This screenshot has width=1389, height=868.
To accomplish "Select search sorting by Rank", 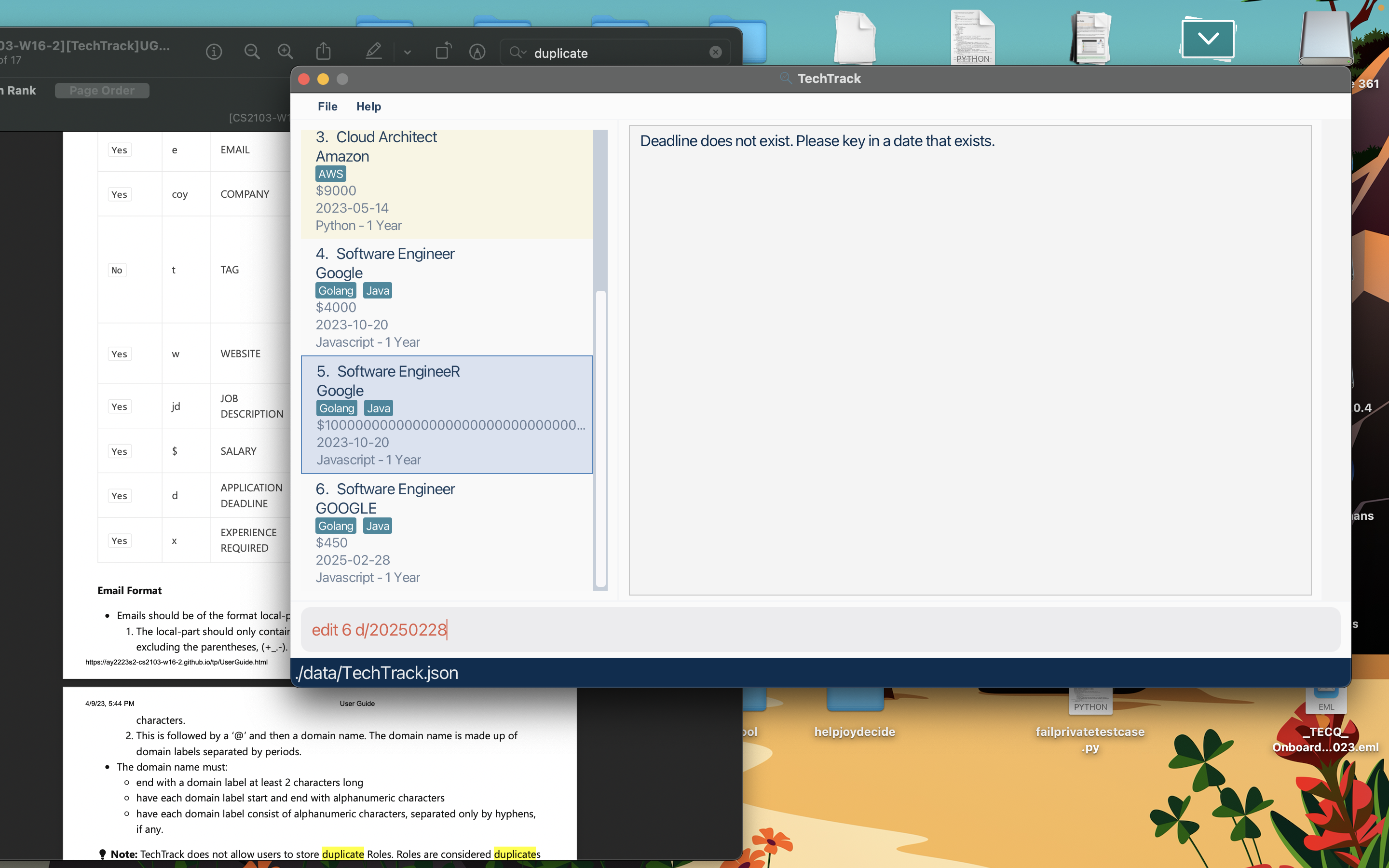I will 21,90.
